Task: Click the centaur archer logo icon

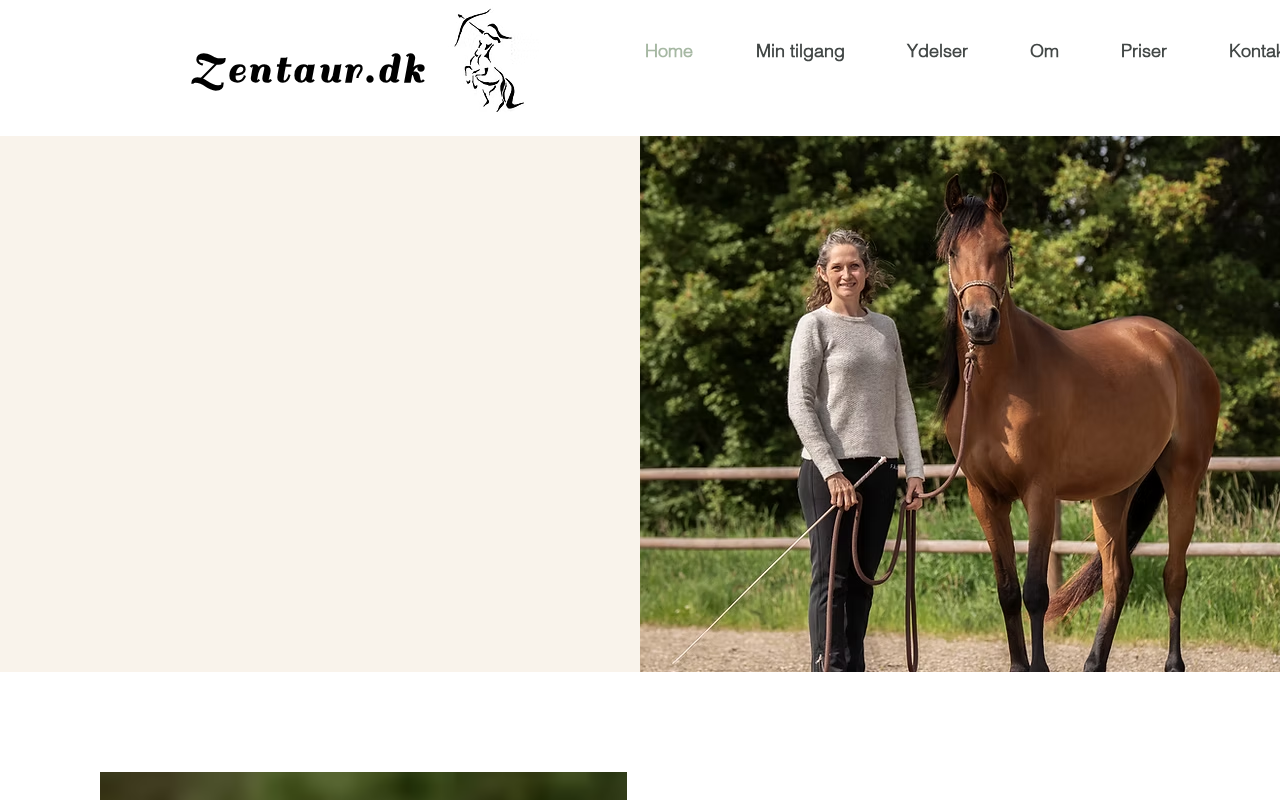Action: pyautogui.click(x=489, y=60)
